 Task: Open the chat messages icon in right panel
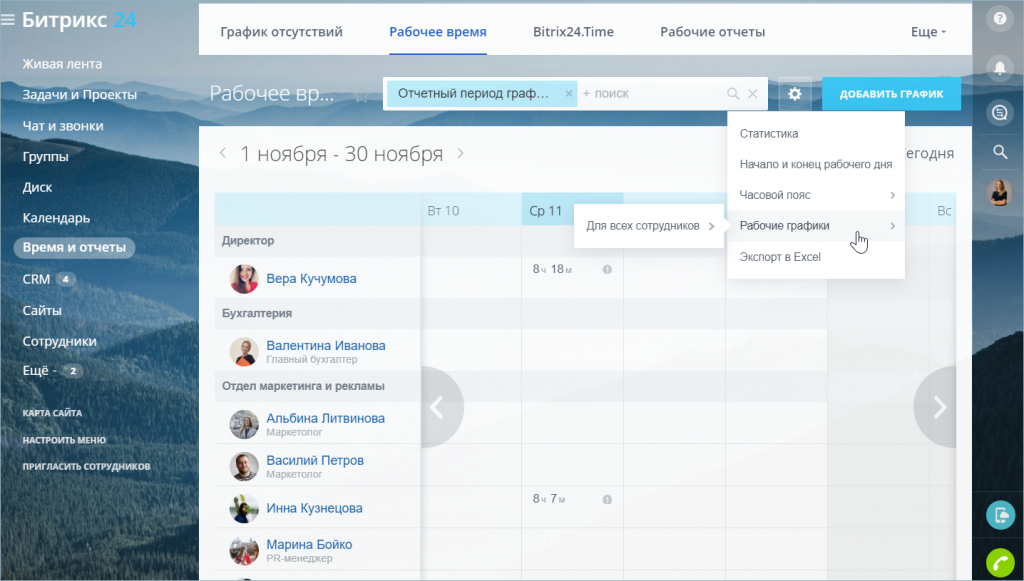(x=999, y=113)
